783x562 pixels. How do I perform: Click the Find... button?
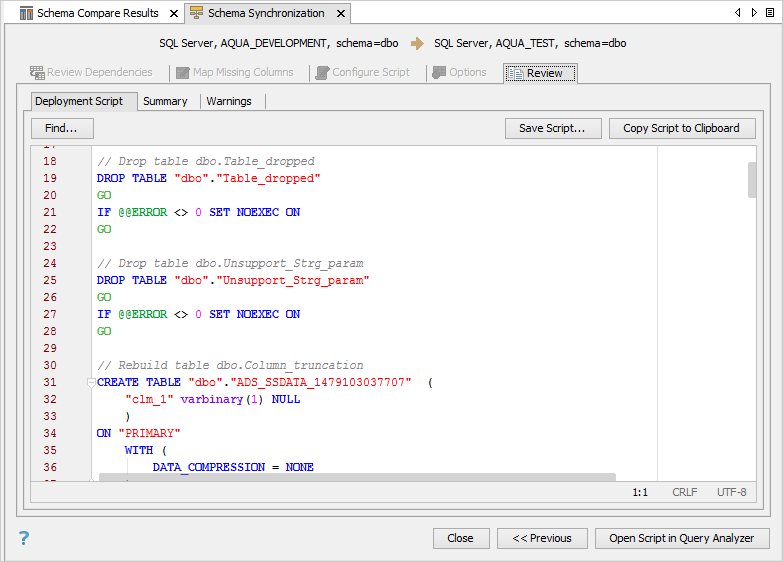(62, 128)
